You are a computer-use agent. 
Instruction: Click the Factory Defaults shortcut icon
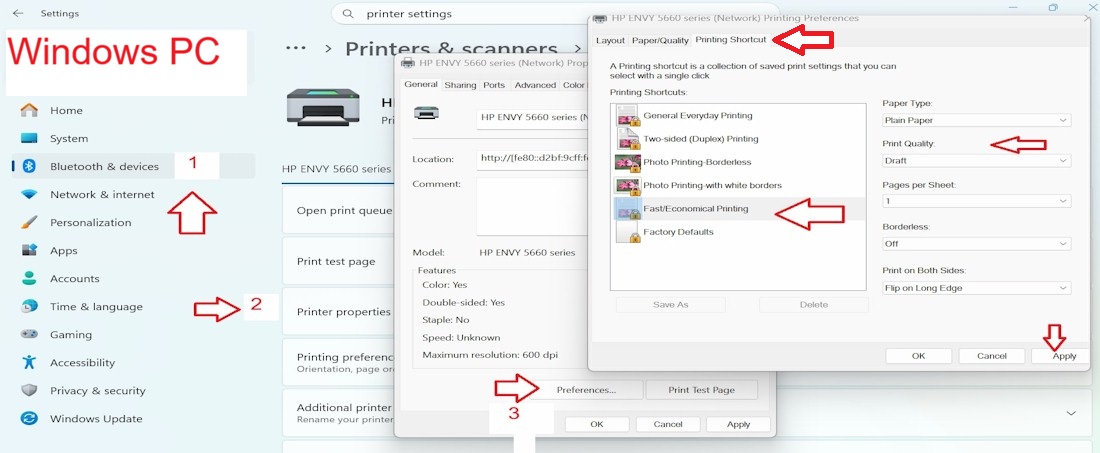(626, 231)
